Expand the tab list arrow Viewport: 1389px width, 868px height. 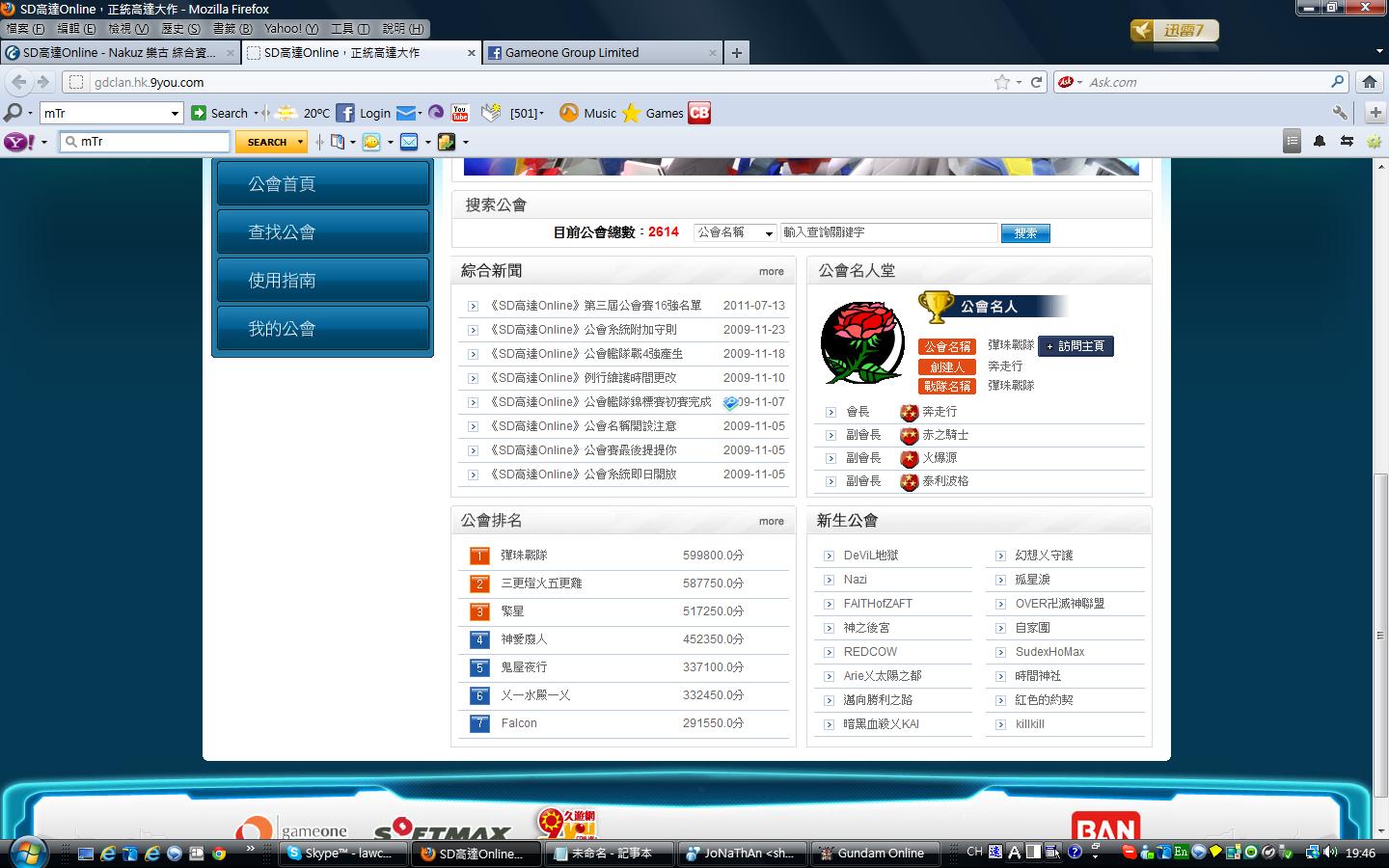click(1379, 52)
